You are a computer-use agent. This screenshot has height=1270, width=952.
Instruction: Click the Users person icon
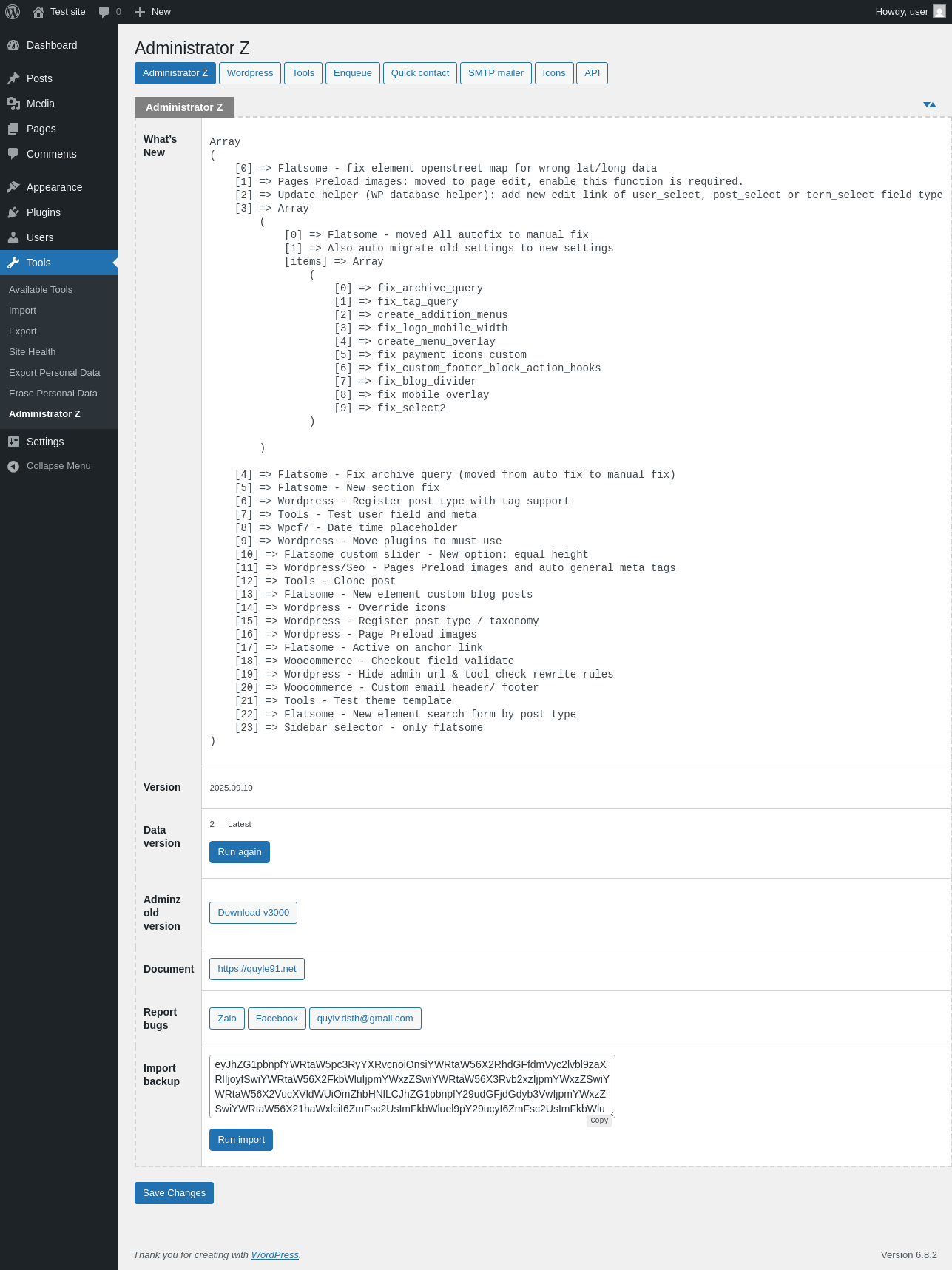[13, 237]
